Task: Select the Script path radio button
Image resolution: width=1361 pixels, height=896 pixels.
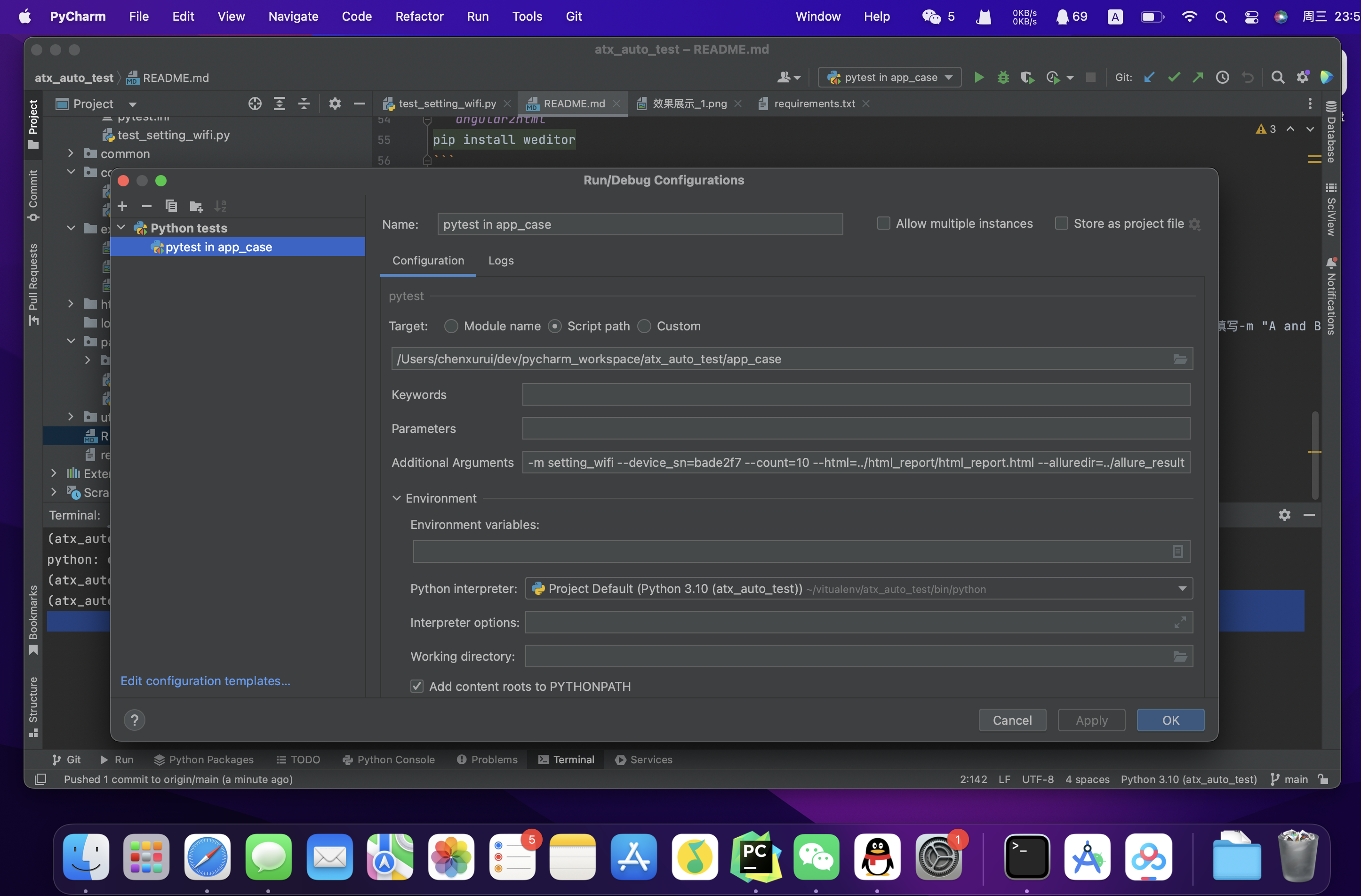Action: tap(553, 326)
